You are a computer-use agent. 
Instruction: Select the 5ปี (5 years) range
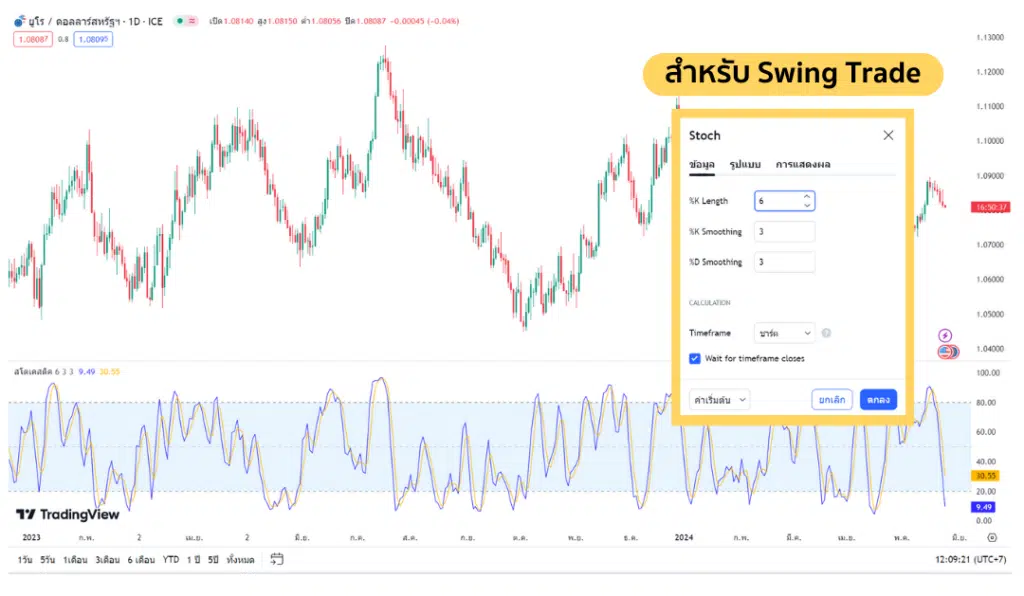click(x=214, y=559)
